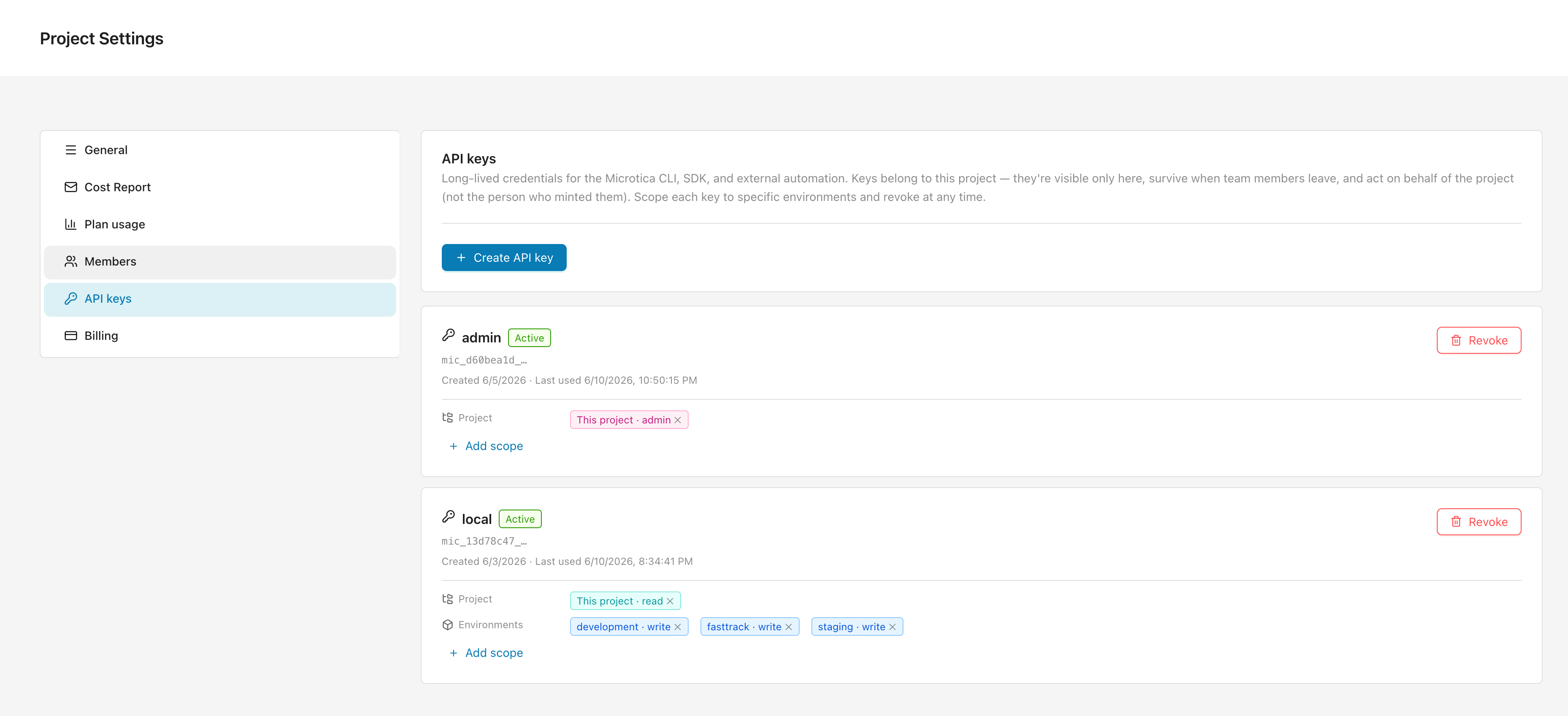Click the key icon beside local
The height and width of the screenshot is (716, 1568).
pyautogui.click(x=449, y=517)
